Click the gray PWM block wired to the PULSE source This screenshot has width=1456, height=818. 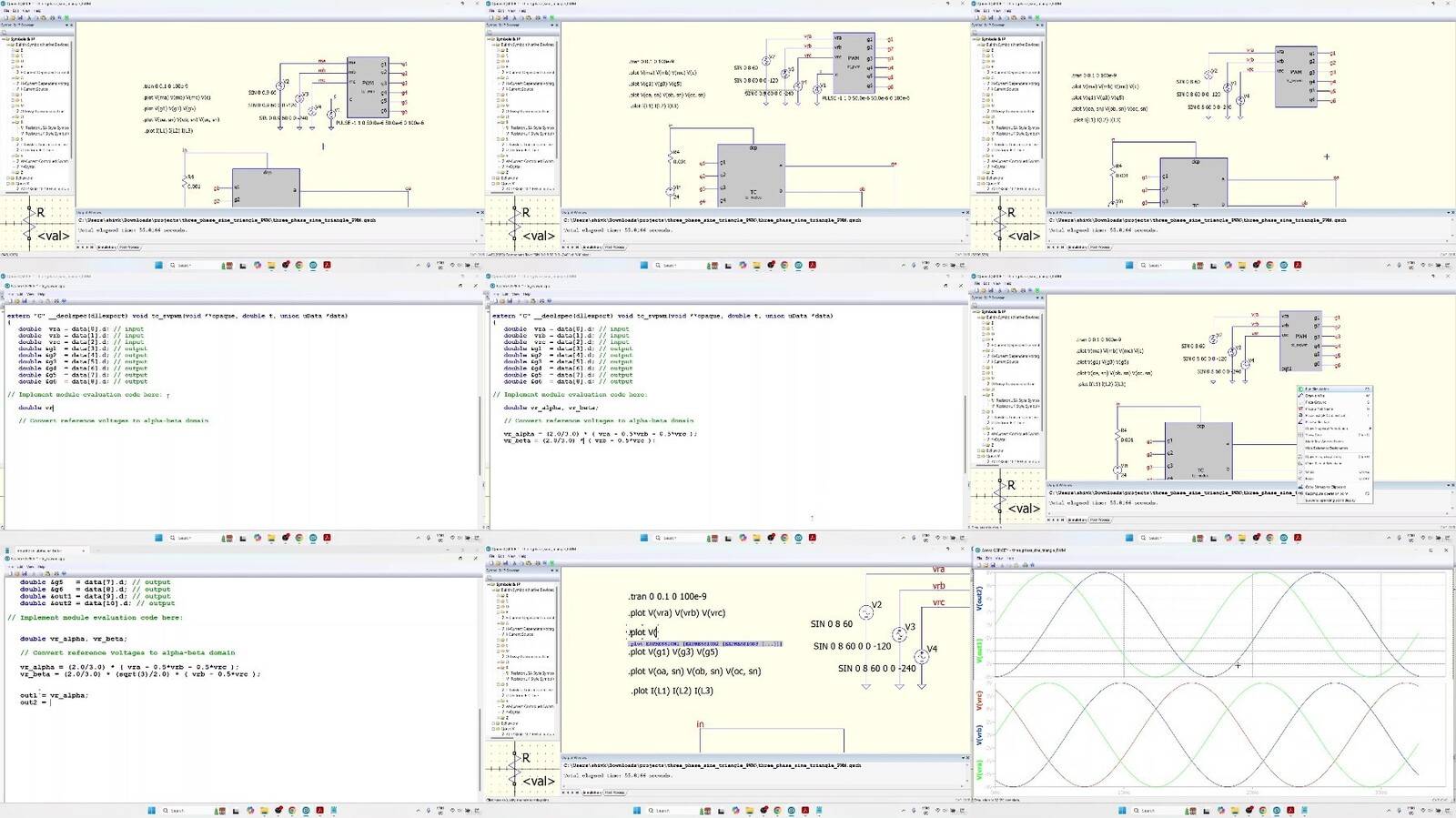click(x=367, y=85)
